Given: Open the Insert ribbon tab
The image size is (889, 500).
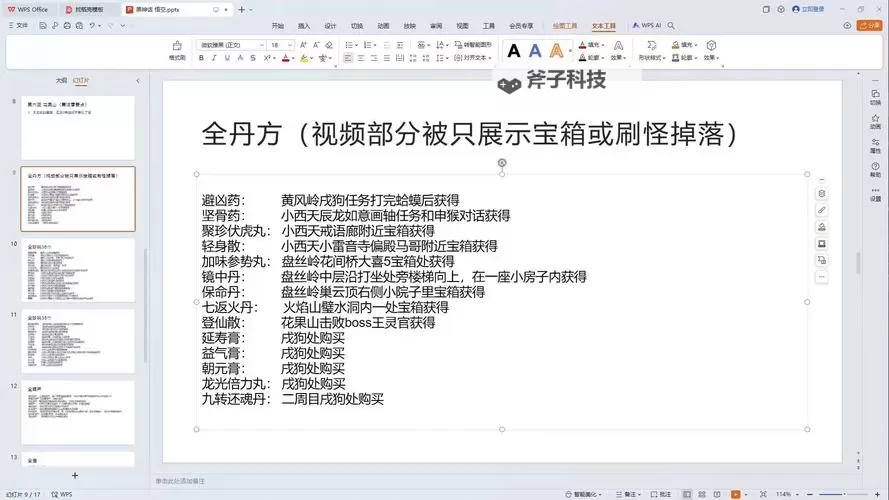Looking at the screenshot, I should coord(304,26).
